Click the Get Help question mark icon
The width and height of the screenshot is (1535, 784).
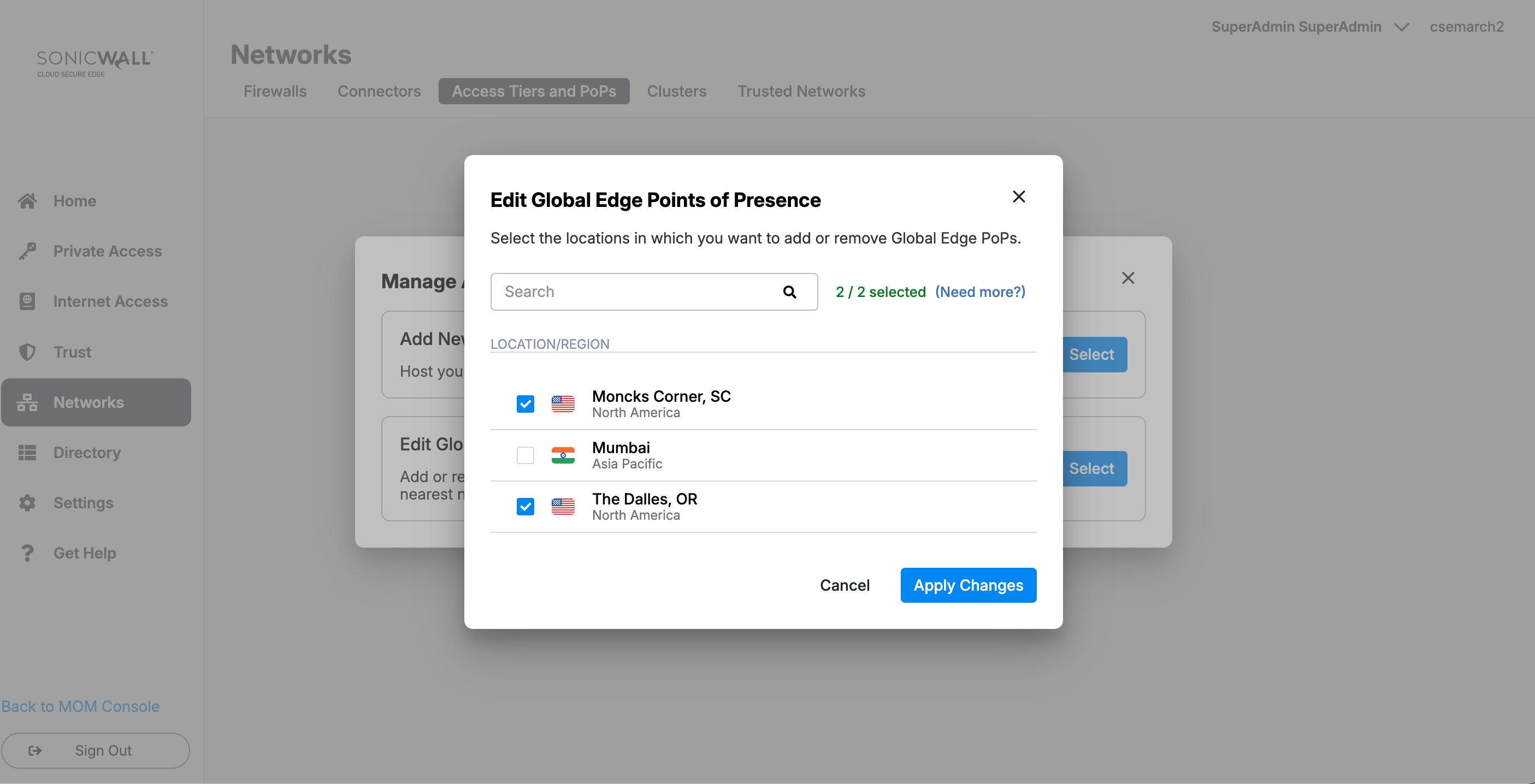27,553
